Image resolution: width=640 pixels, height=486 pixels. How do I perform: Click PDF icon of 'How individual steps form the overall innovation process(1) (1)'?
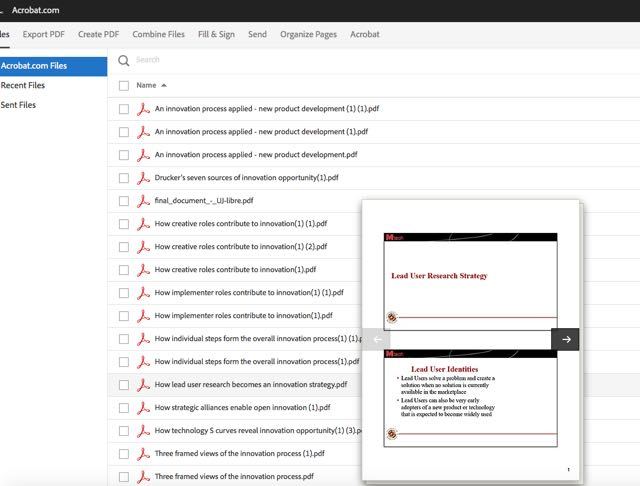143,339
